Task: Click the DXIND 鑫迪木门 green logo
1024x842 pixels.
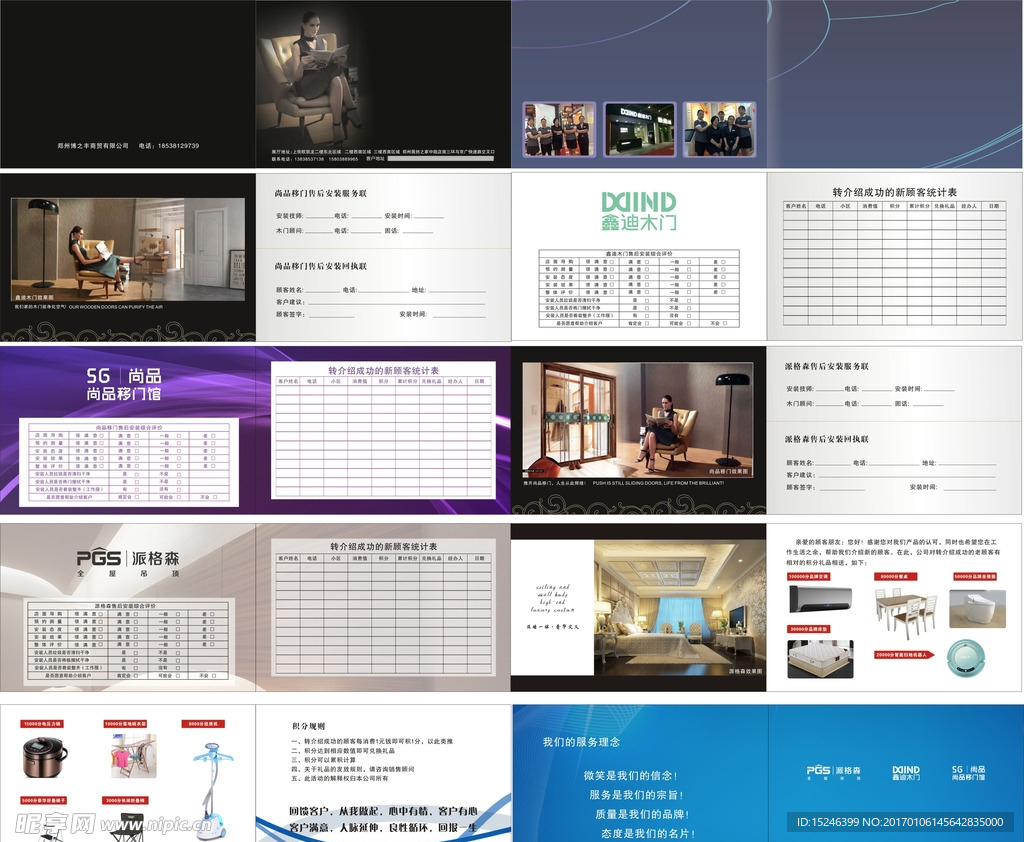Action: coord(639,210)
